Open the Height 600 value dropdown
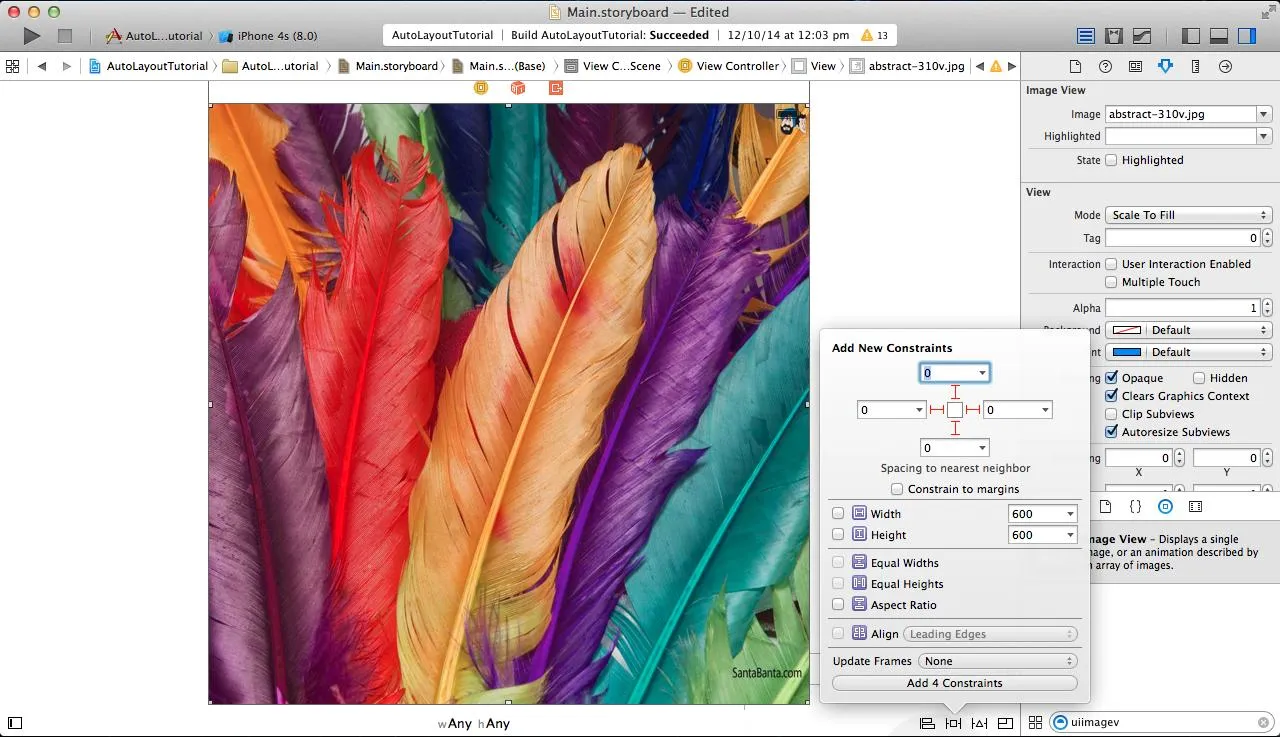The height and width of the screenshot is (737, 1280). pyautogui.click(x=1070, y=535)
